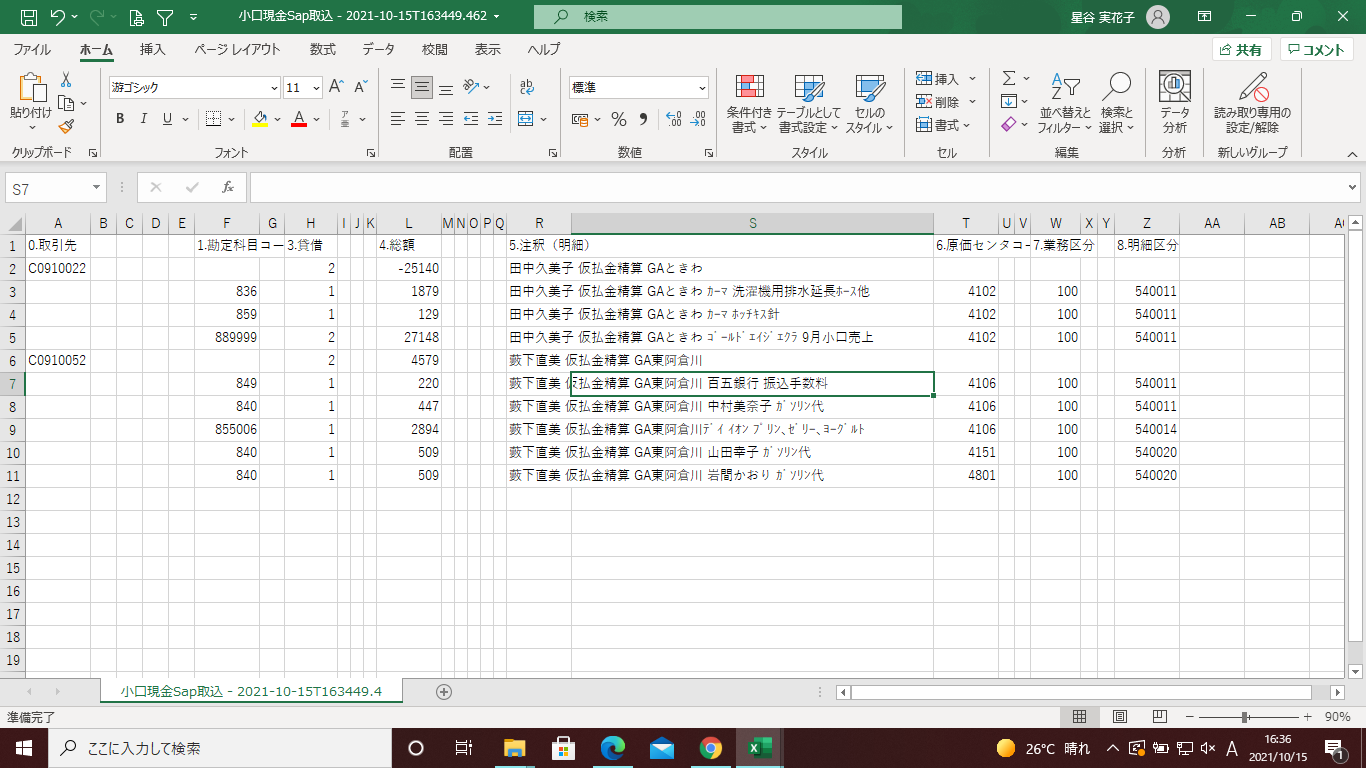Screen dimensions: 1366x768
Task: Click the percent style icon
Action: point(619,120)
